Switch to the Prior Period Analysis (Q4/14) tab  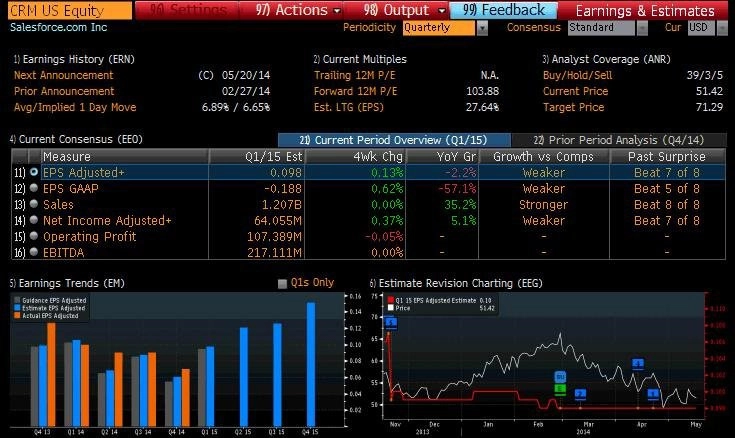pyautogui.click(x=619, y=140)
